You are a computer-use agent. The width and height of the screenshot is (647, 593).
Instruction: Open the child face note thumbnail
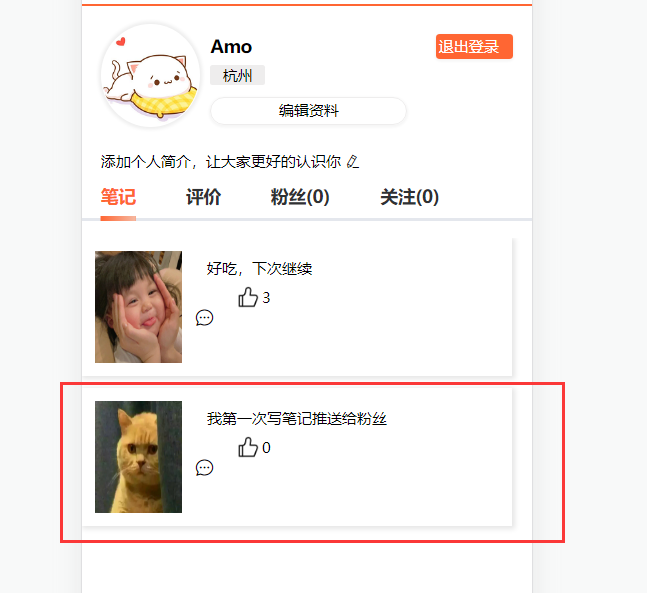click(x=138, y=307)
